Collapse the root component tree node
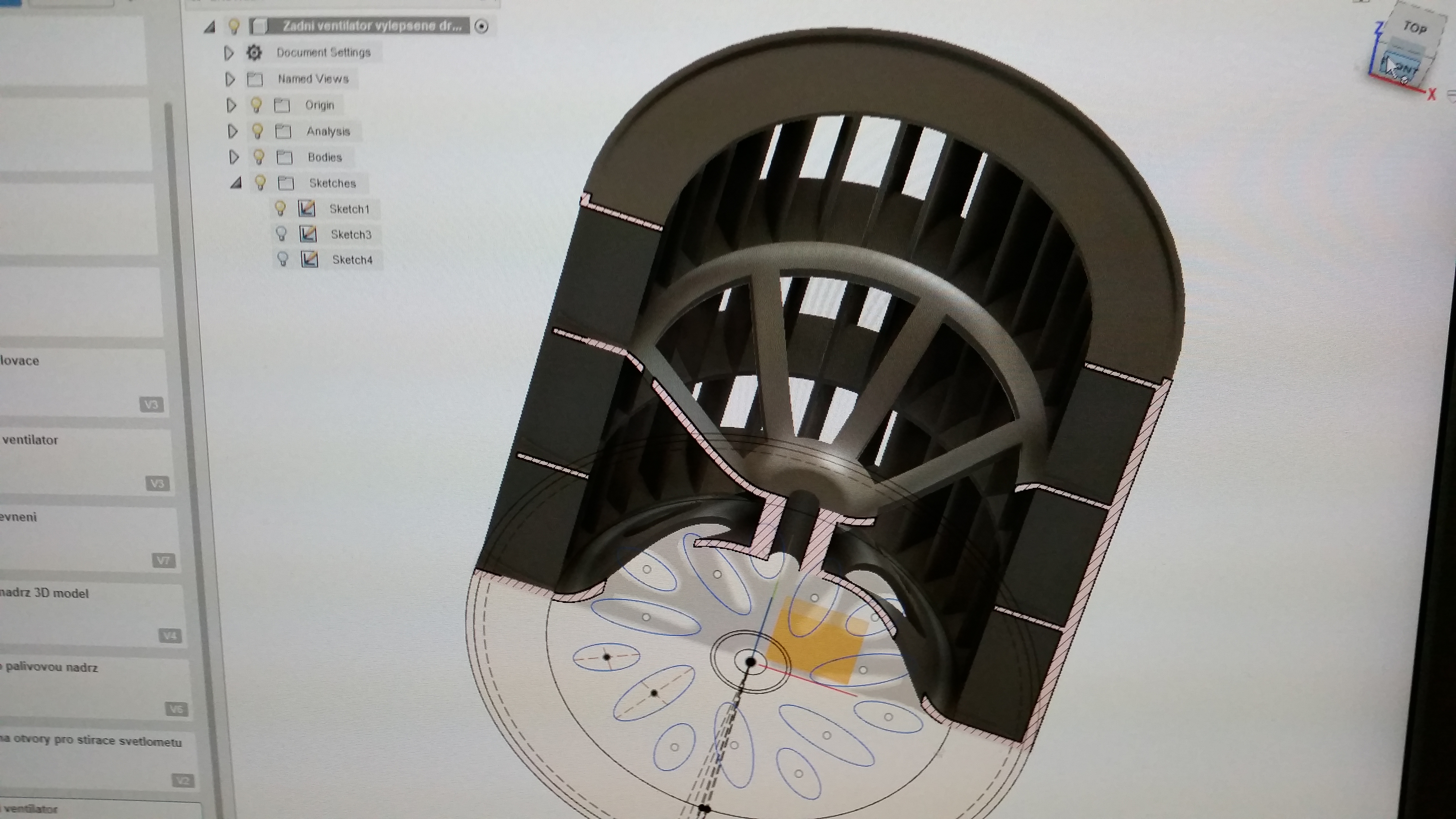The width and height of the screenshot is (1456, 819). [x=210, y=27]
